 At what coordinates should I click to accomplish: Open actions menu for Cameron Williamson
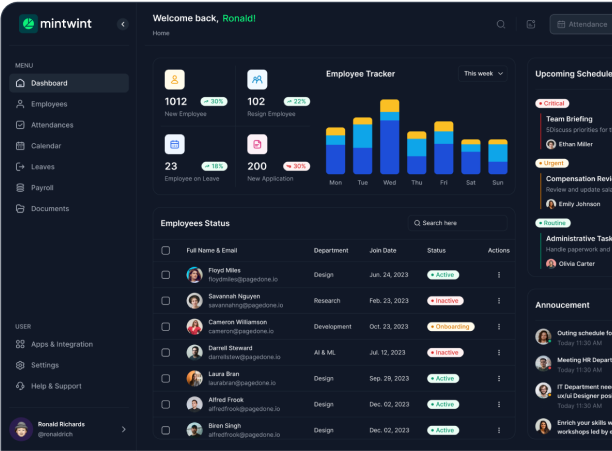499,327
